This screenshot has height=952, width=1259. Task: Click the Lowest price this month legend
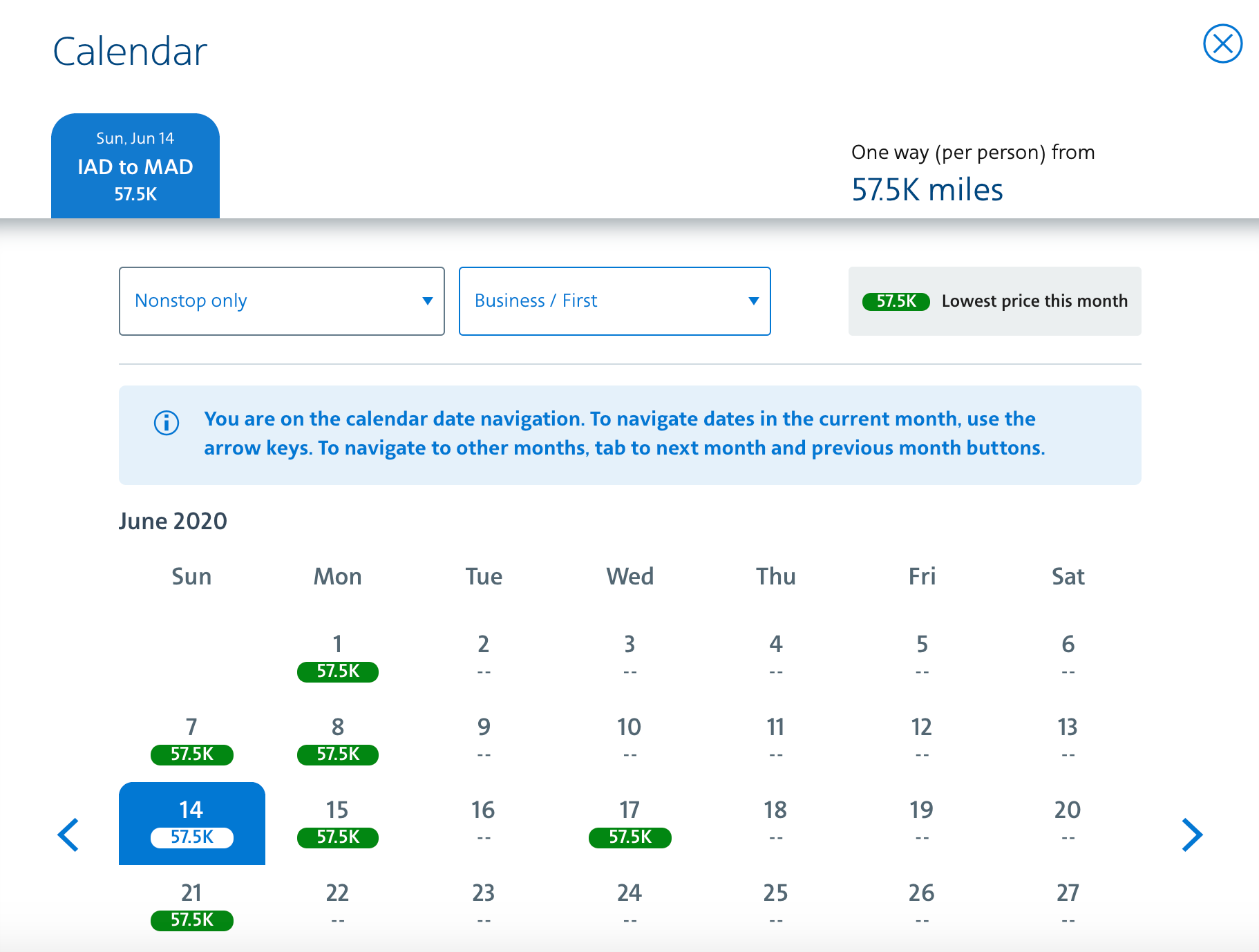(994, 301)
